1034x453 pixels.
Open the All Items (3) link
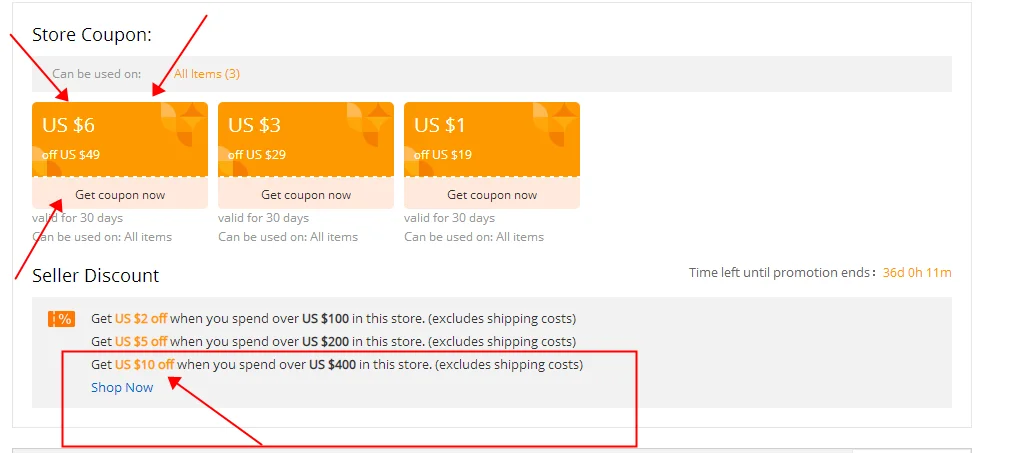206,74
